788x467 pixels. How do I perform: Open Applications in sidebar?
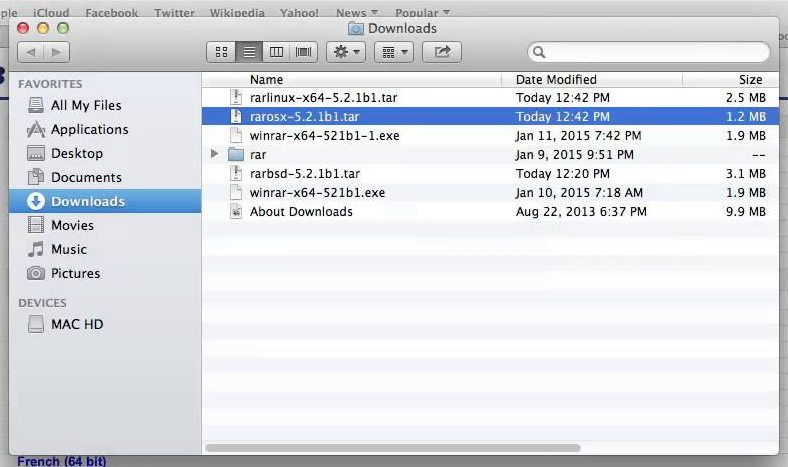105,129
